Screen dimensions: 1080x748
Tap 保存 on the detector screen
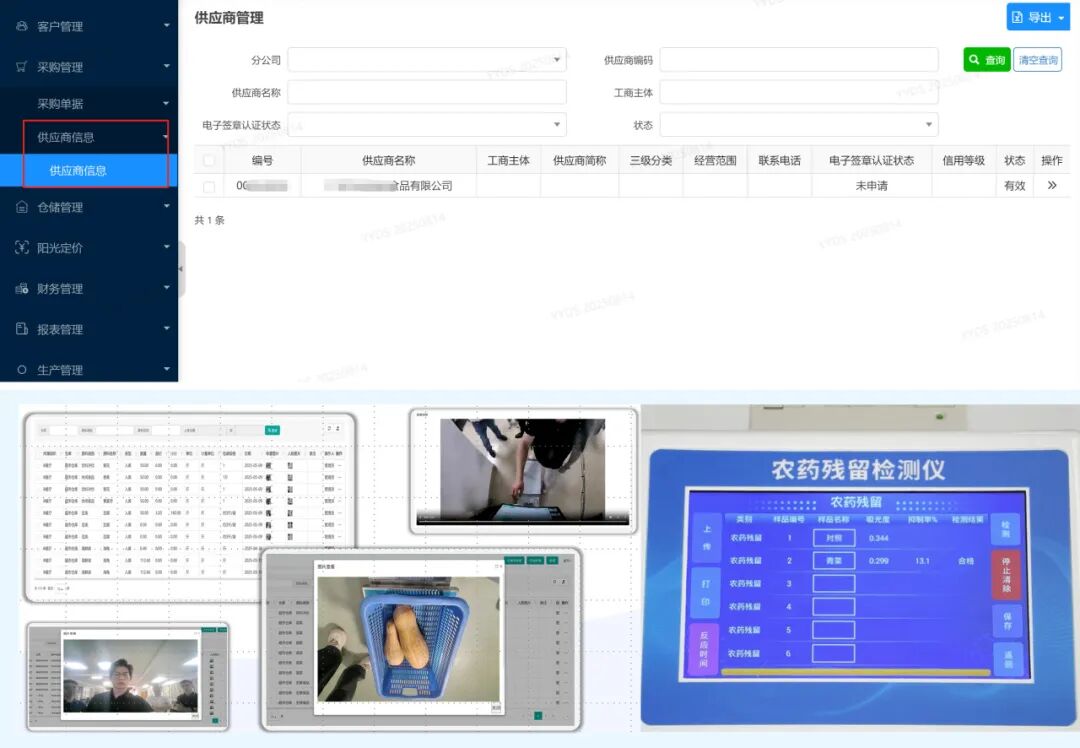(x=1006, y=621)
